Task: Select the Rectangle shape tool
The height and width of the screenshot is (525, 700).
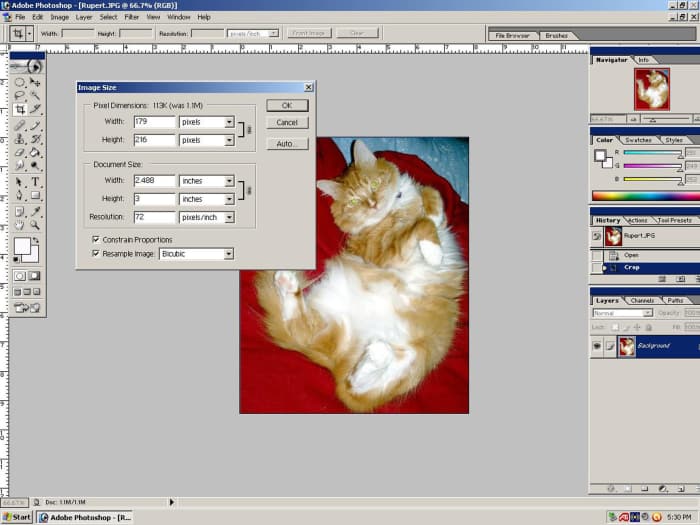Action: pyautogui.click(x=35, y=195)
